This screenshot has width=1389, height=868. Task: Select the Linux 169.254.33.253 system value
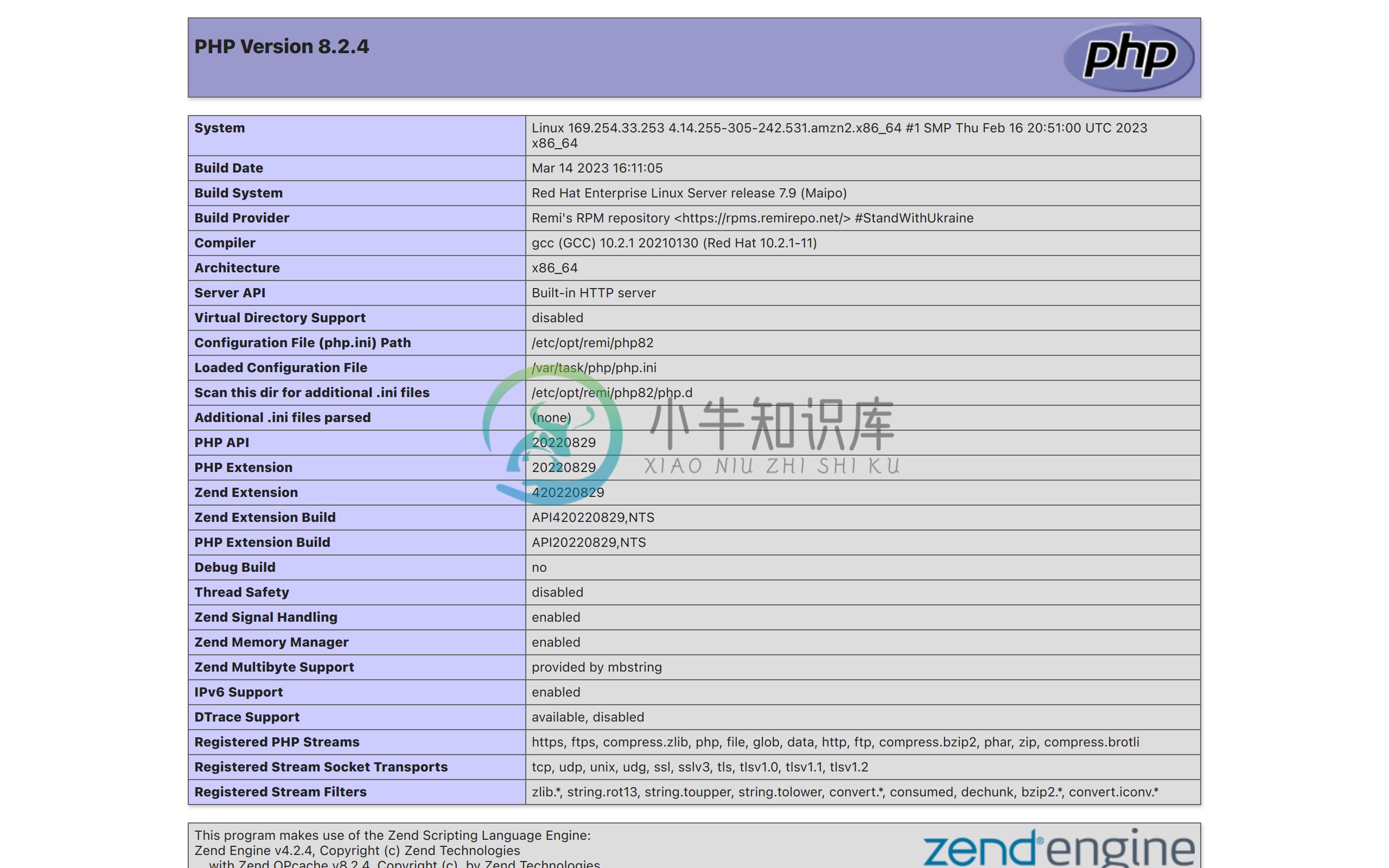click(839, 136)
